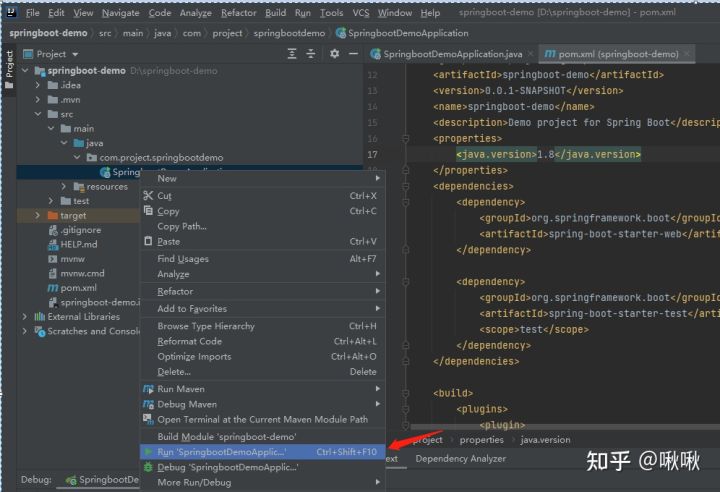Expand External Libraries node

(x=25, y=317)
